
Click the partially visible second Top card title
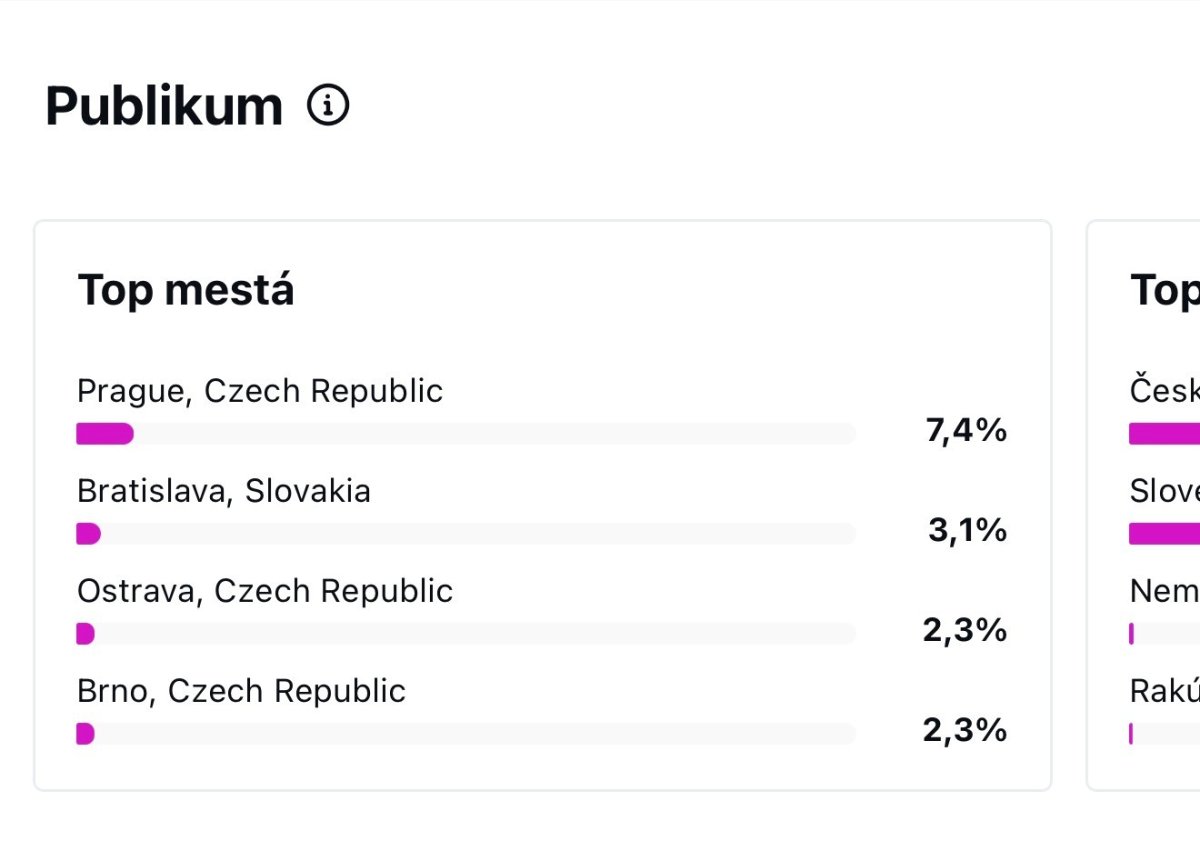pyautogui.click(x=1165, y=291)
